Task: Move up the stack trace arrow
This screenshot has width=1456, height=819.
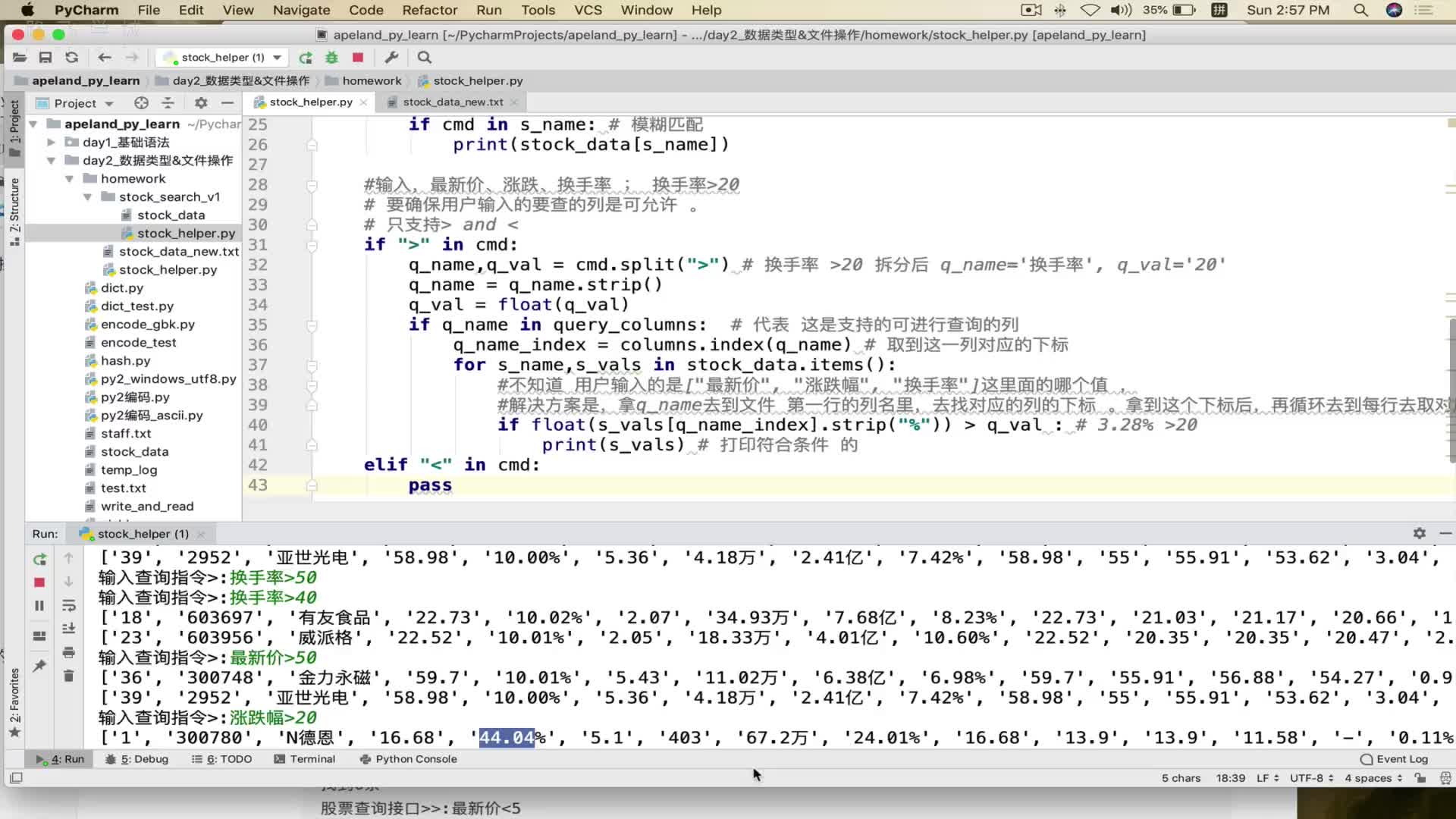Action: 68,559
